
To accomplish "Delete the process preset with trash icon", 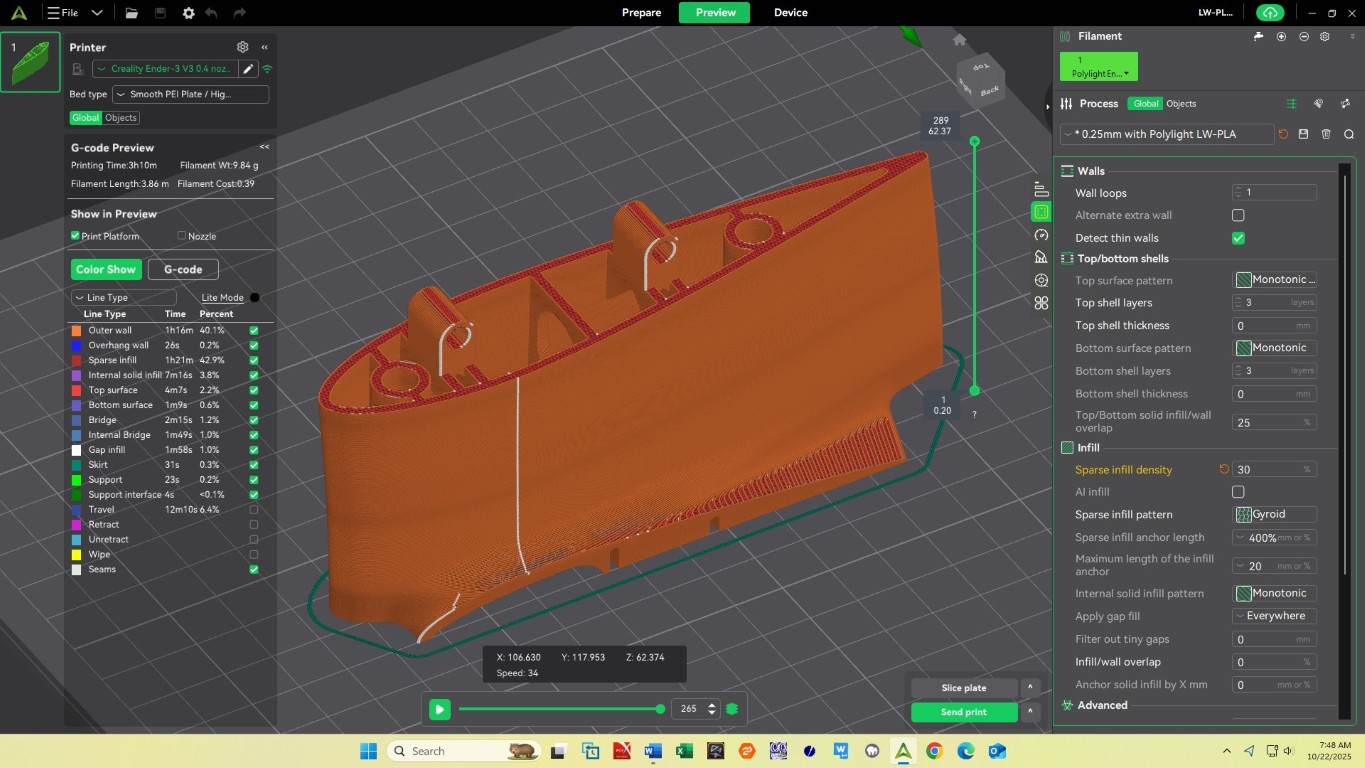I will point(1326,134).
